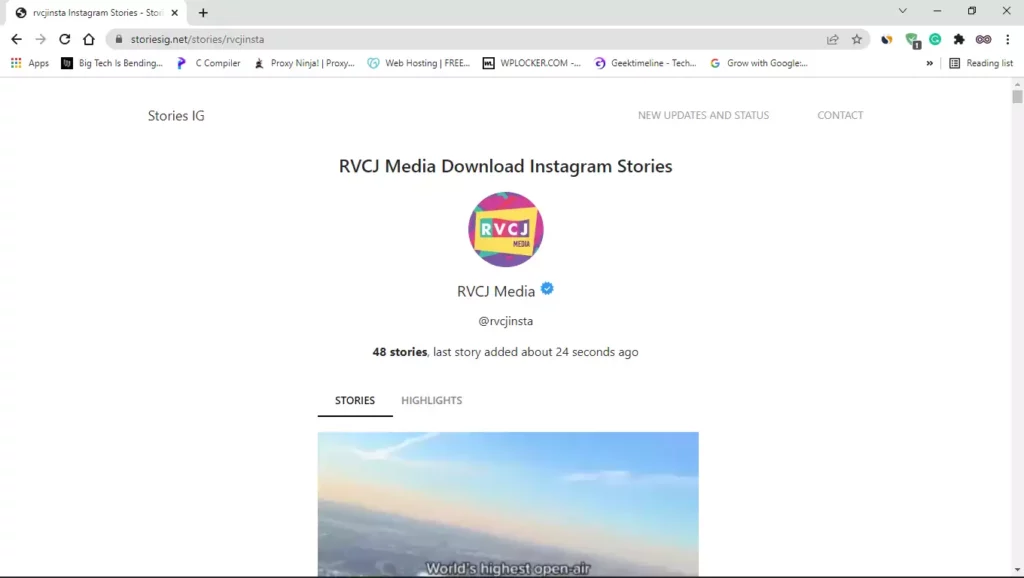This screenshot has width=1024, height=578.
Task: Click the browser forward arrow
Action: pos(40,39)
